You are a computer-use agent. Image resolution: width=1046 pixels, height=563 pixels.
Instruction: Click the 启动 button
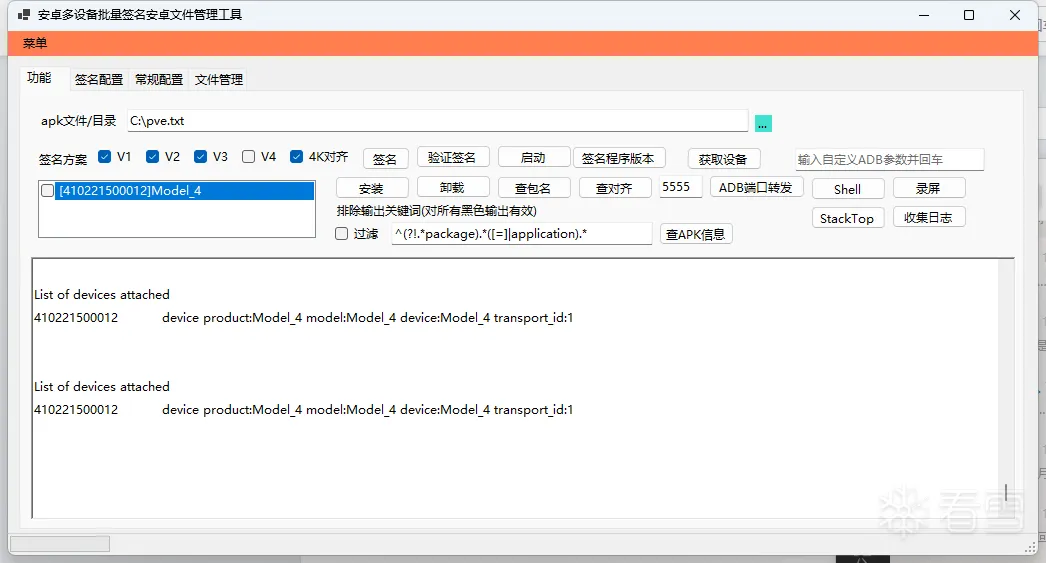tap(534, 157)
